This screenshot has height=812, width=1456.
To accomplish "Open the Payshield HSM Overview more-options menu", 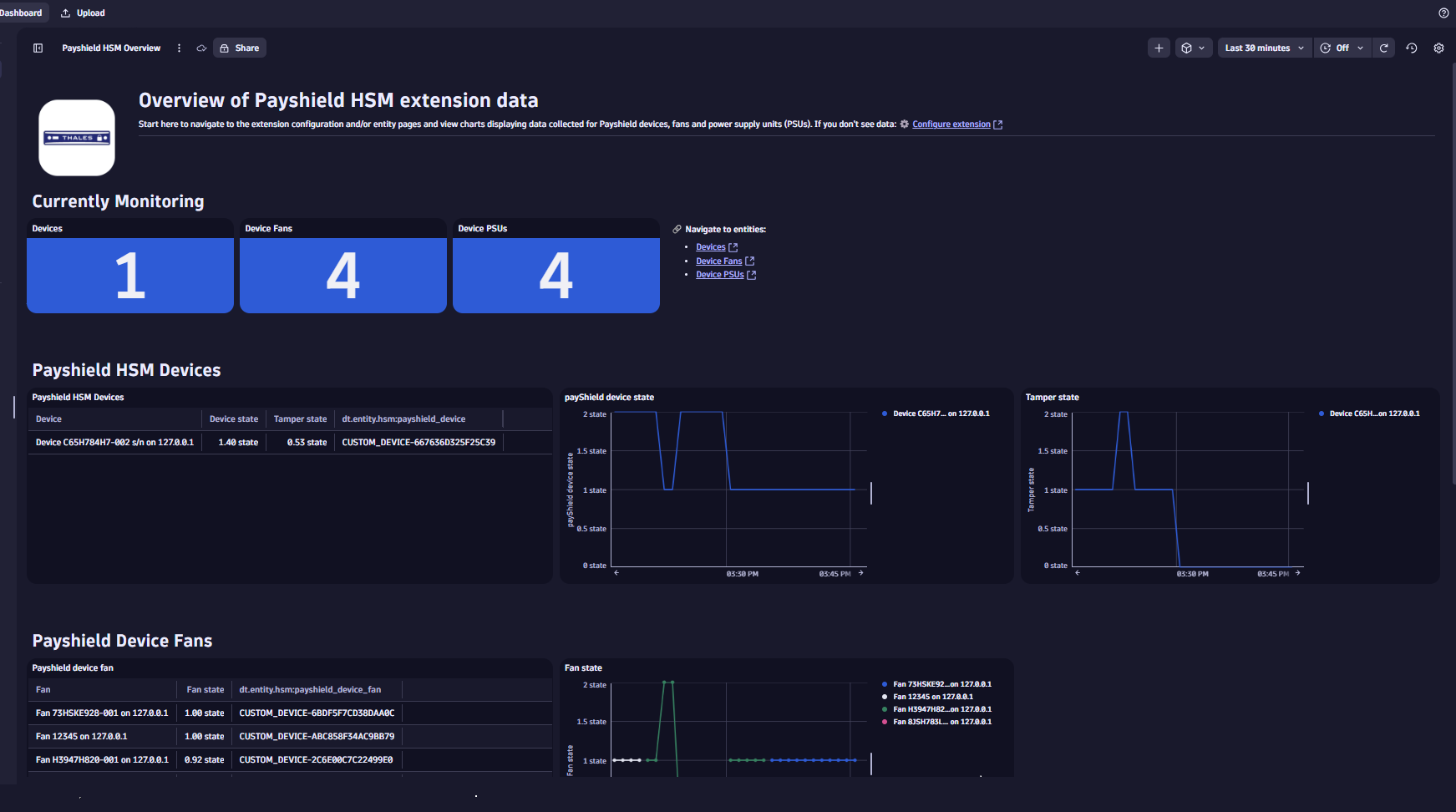I will tap(179, 48).
